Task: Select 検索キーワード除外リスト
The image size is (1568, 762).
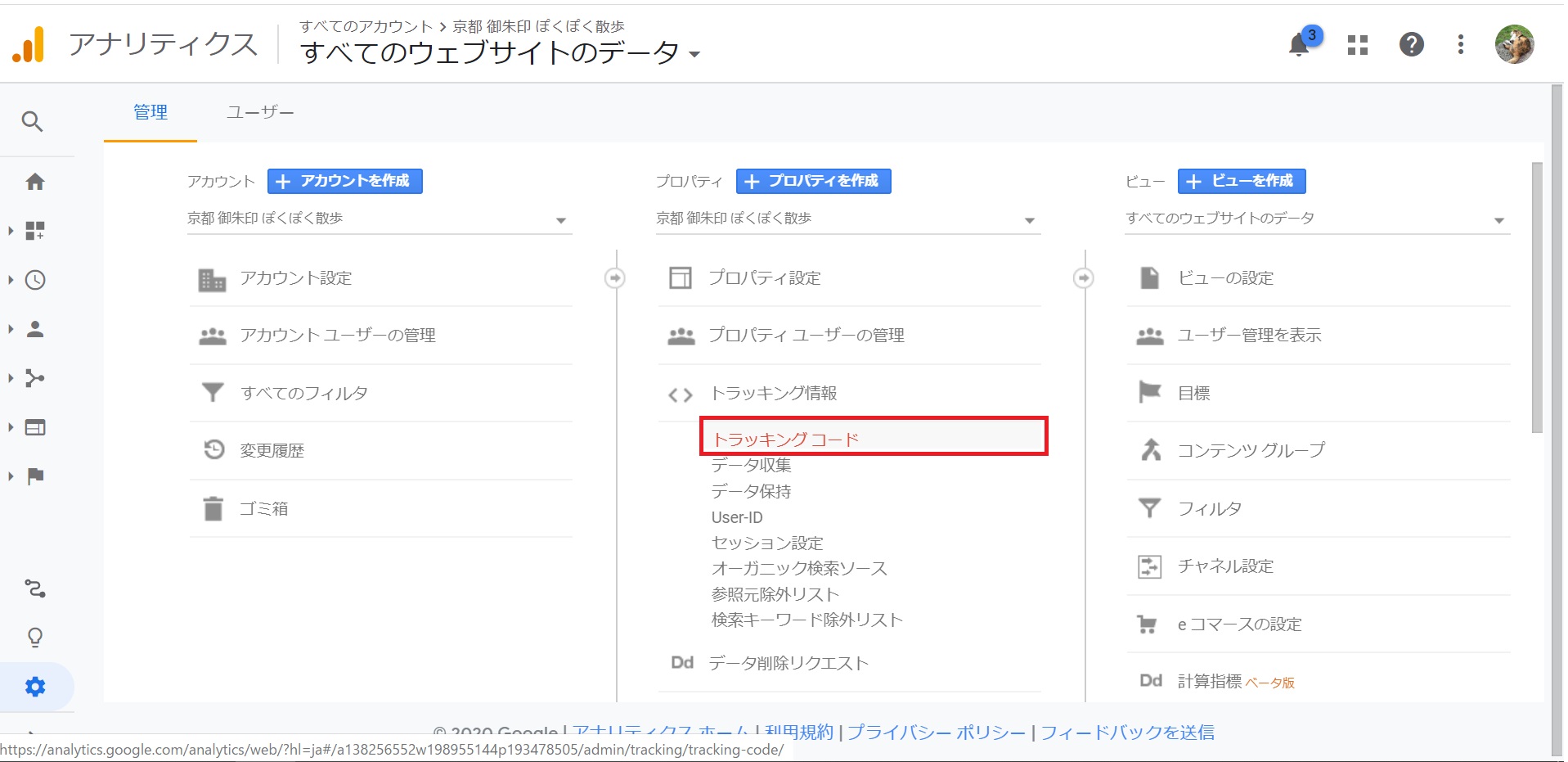Action: (806, 620)
